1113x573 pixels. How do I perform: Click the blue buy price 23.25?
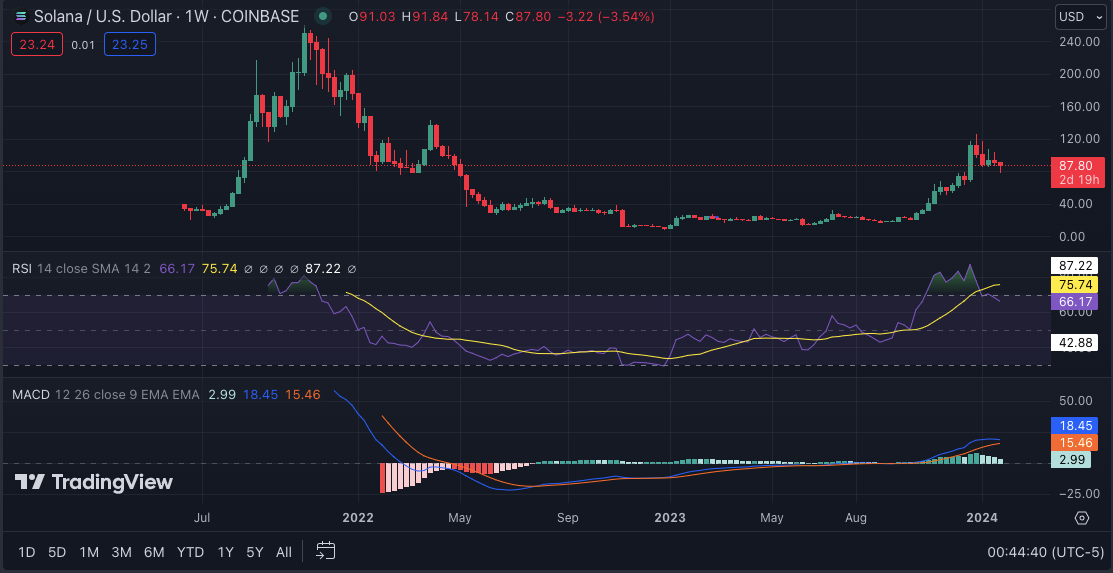[130, 45]
